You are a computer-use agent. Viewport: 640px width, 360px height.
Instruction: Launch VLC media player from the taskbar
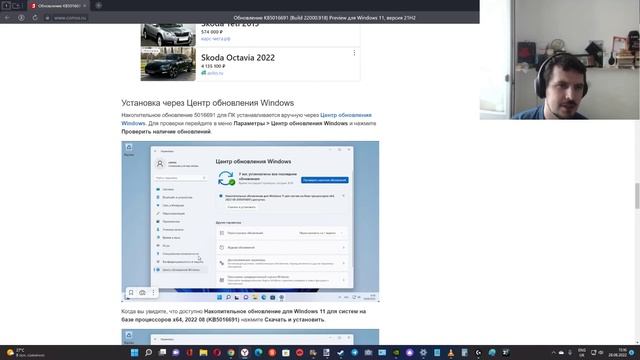(451, 353)
